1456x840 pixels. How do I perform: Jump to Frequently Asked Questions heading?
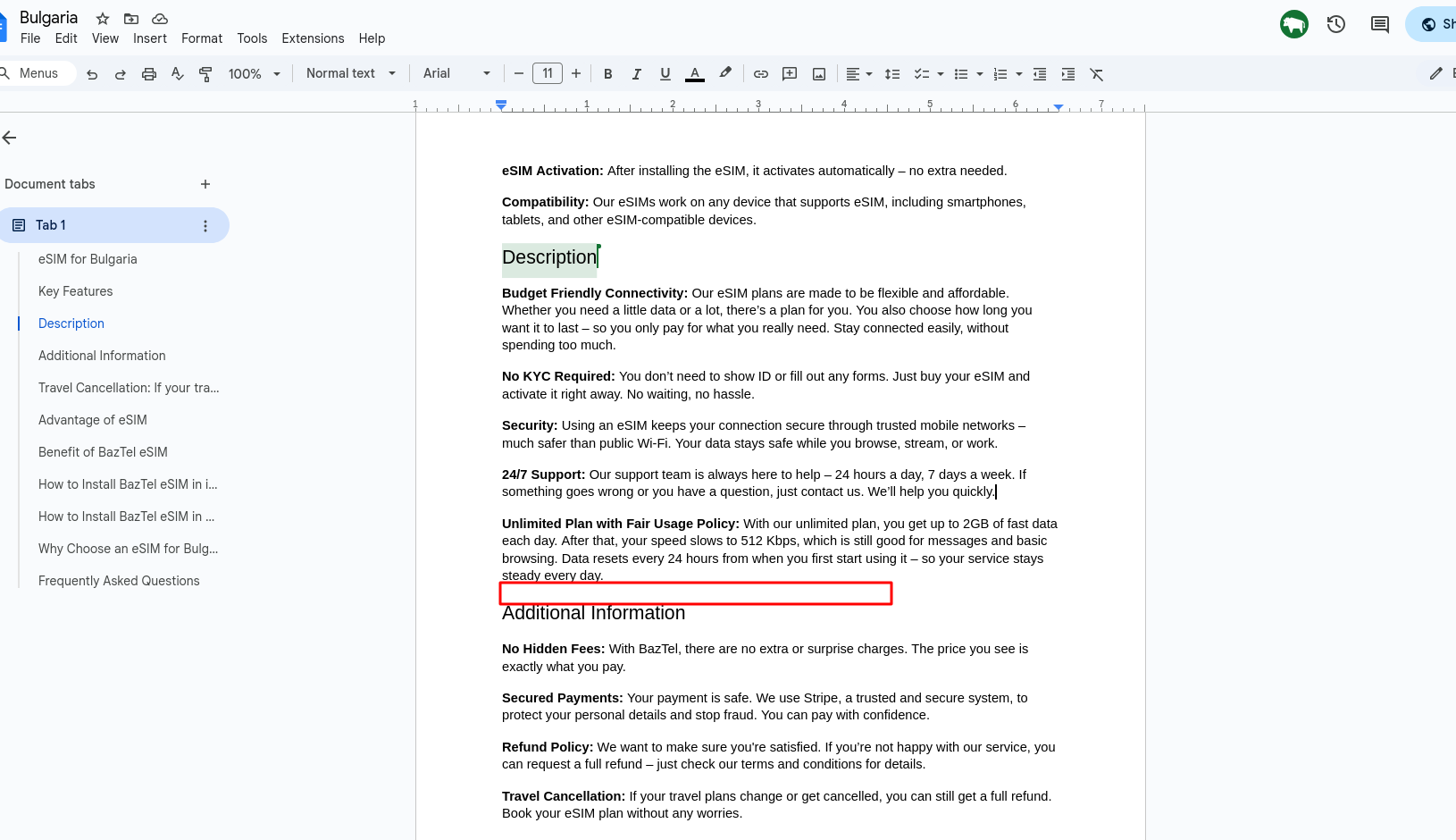point(119,581)
